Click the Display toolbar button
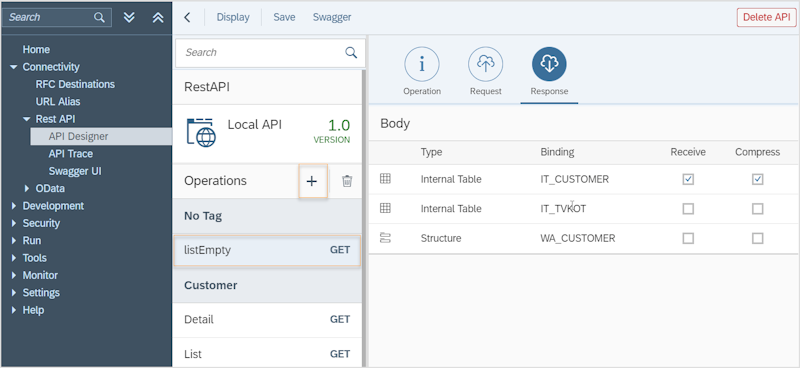Image resolution: width=800 pixels, height=368 pixels. tap(233, 17)
